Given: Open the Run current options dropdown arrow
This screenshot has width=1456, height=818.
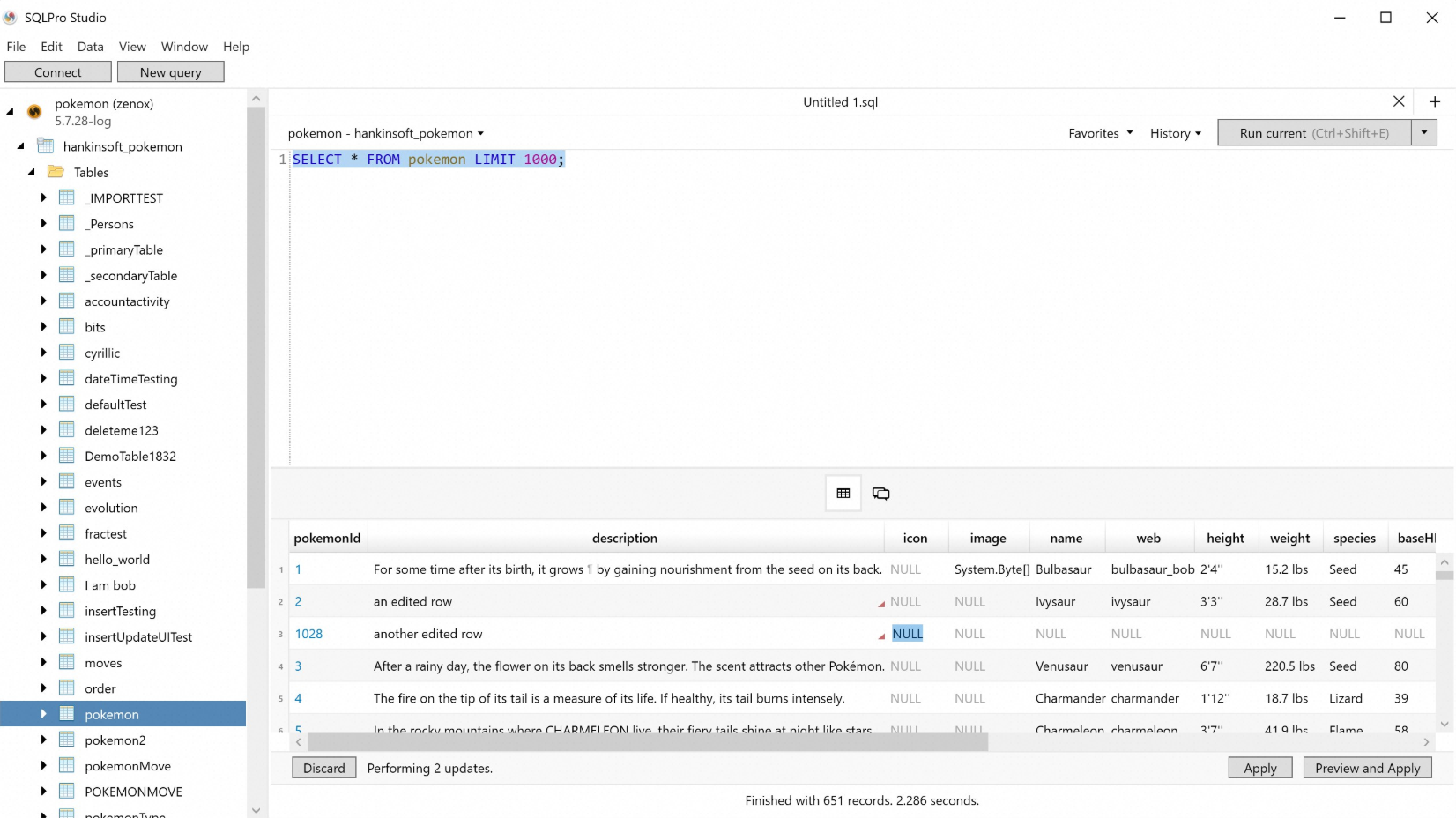Looking at the screenshot, I should click(1424, 132).
